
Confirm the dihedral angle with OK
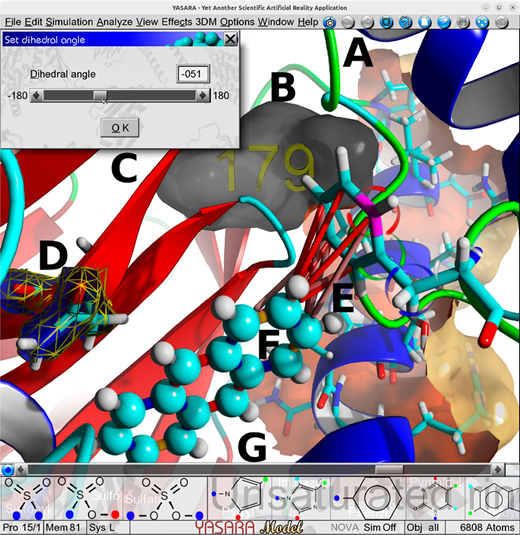tap(120, 128)
